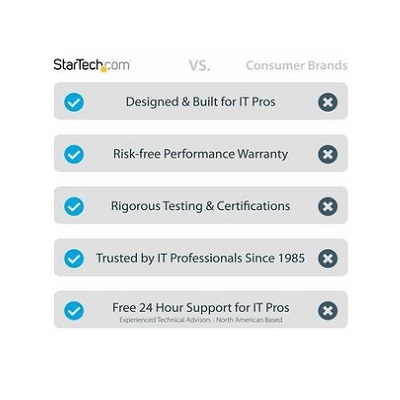The height and width of the screenshot is (400, 400).
Task: Click the dark X icon in Free 24 Hour Support row
Action: [328, 311]
